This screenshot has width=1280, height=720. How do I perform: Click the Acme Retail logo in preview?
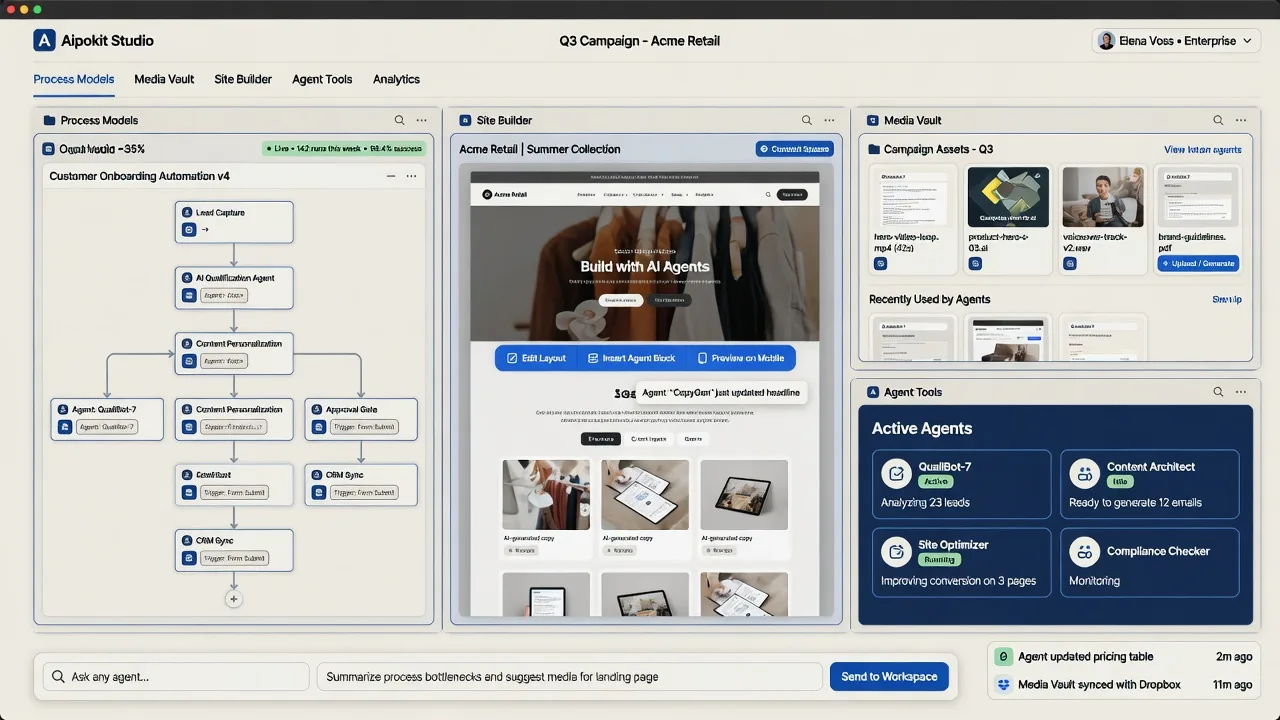[x=505, y=195]
